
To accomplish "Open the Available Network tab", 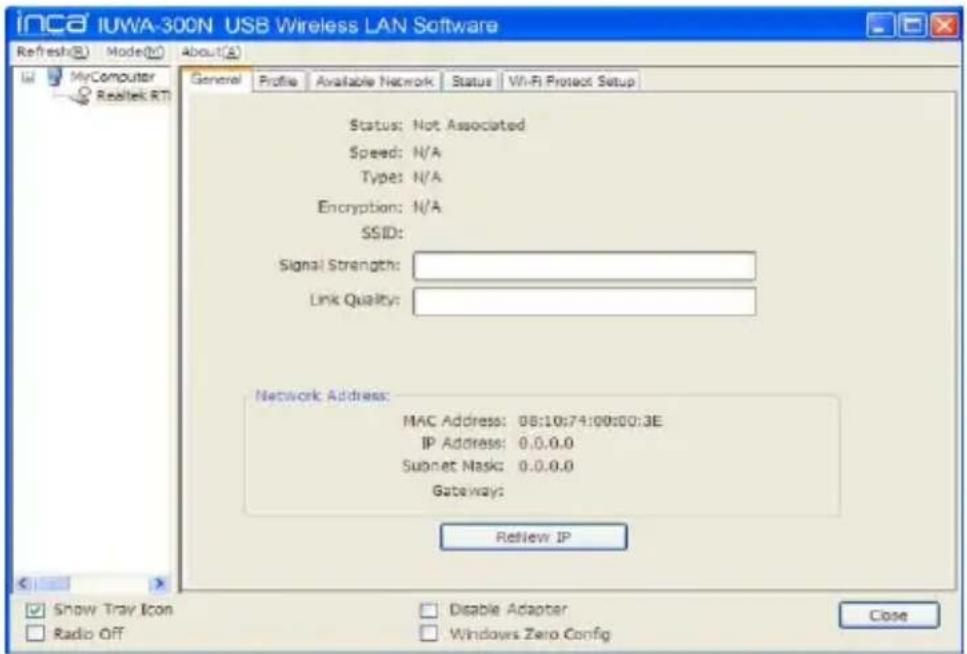I will point(374,81).
